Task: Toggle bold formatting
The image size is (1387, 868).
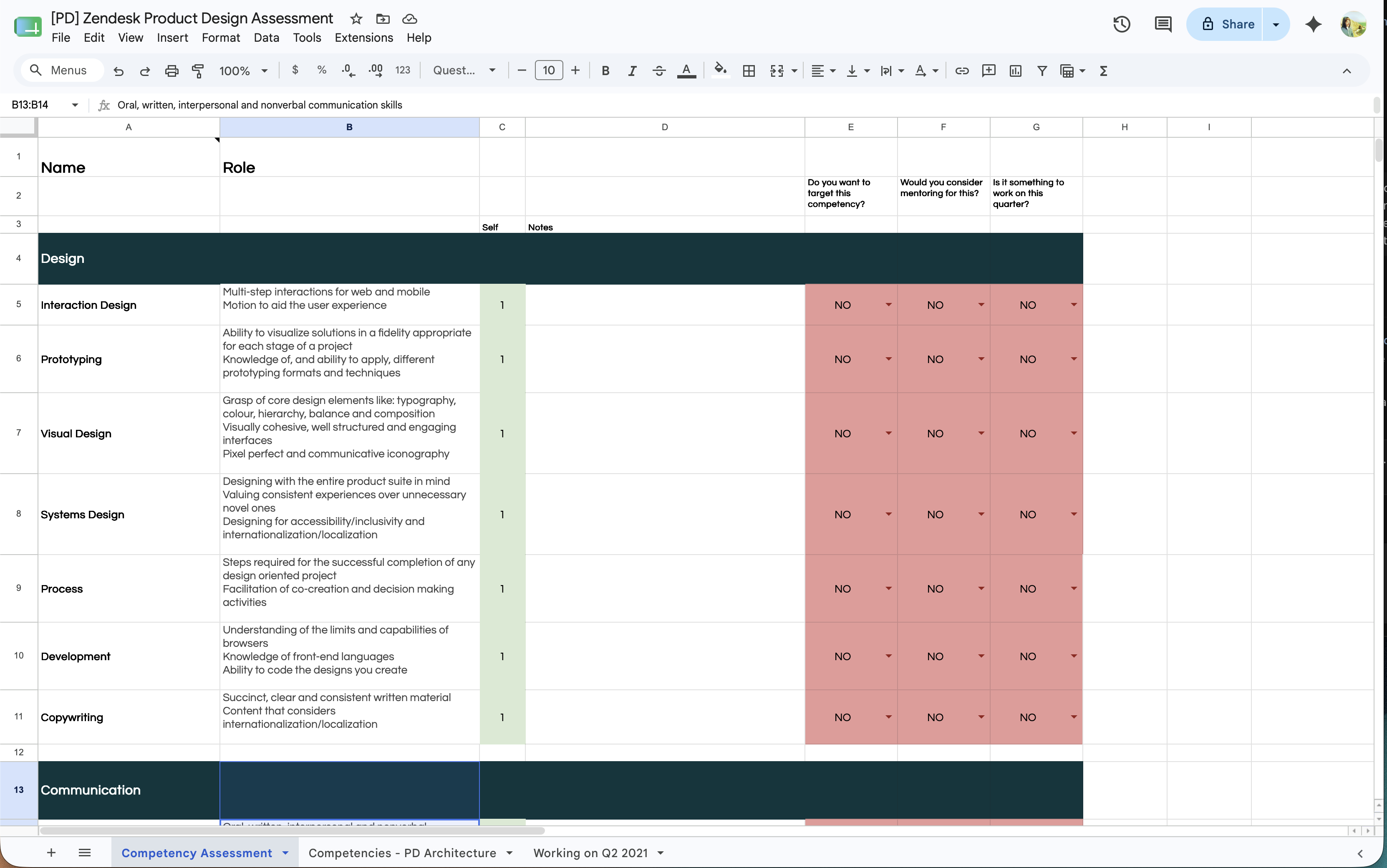Action: [605, 71]
